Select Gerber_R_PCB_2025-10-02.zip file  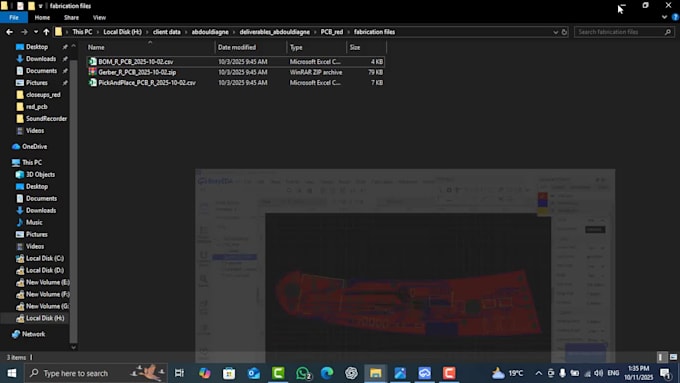coord(137,72)
